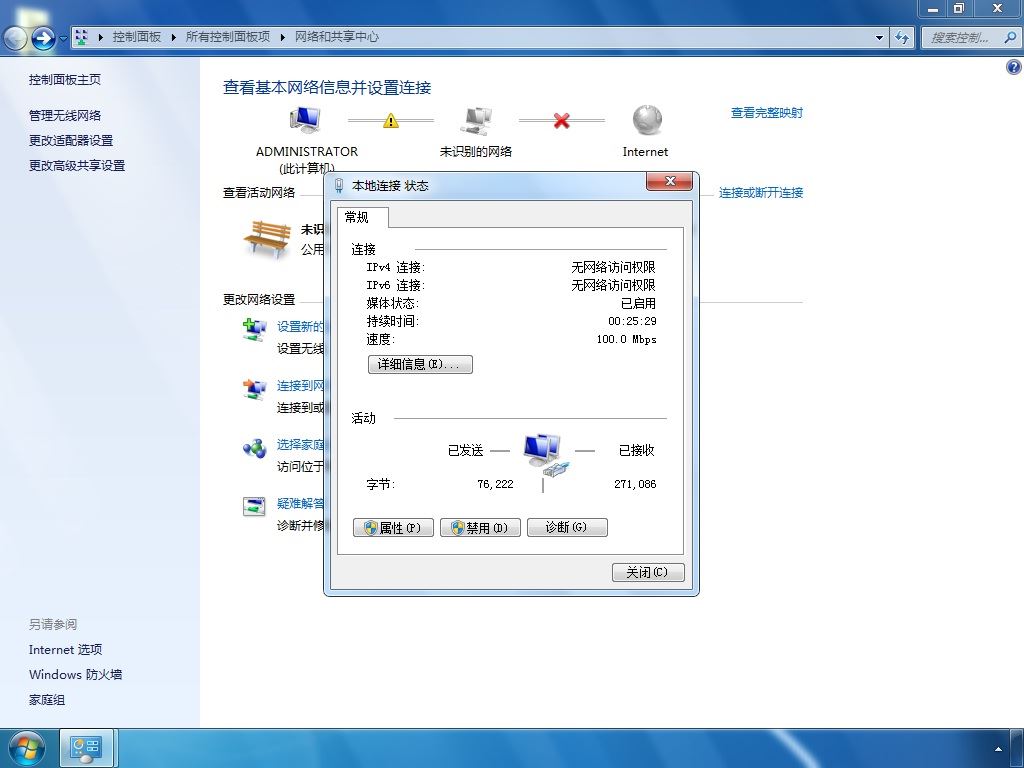Click the Control Panel taskbar icon
Screen dimensions: 1024x768
[x=87, y=748]
